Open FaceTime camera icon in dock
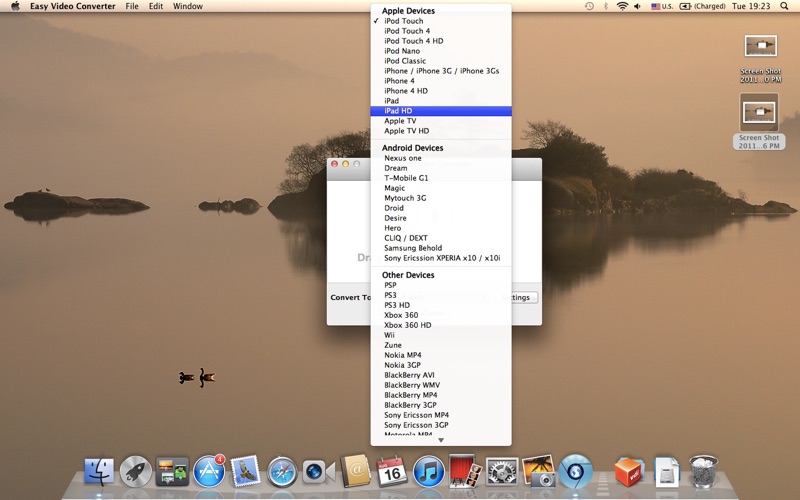This screenshot has height=500, width=800. pos(318,472)
